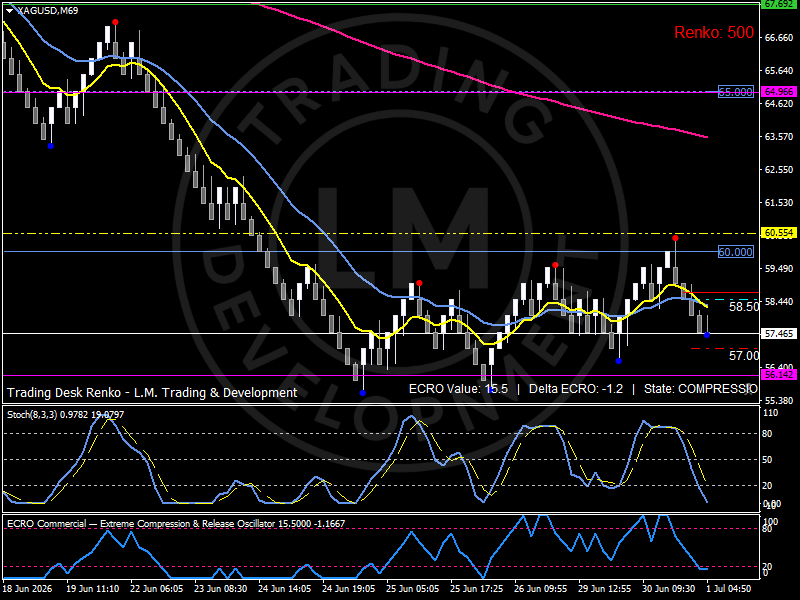Select the 63.570 price scale value
The width and height of the screenshot is (800, 600).
779,137
